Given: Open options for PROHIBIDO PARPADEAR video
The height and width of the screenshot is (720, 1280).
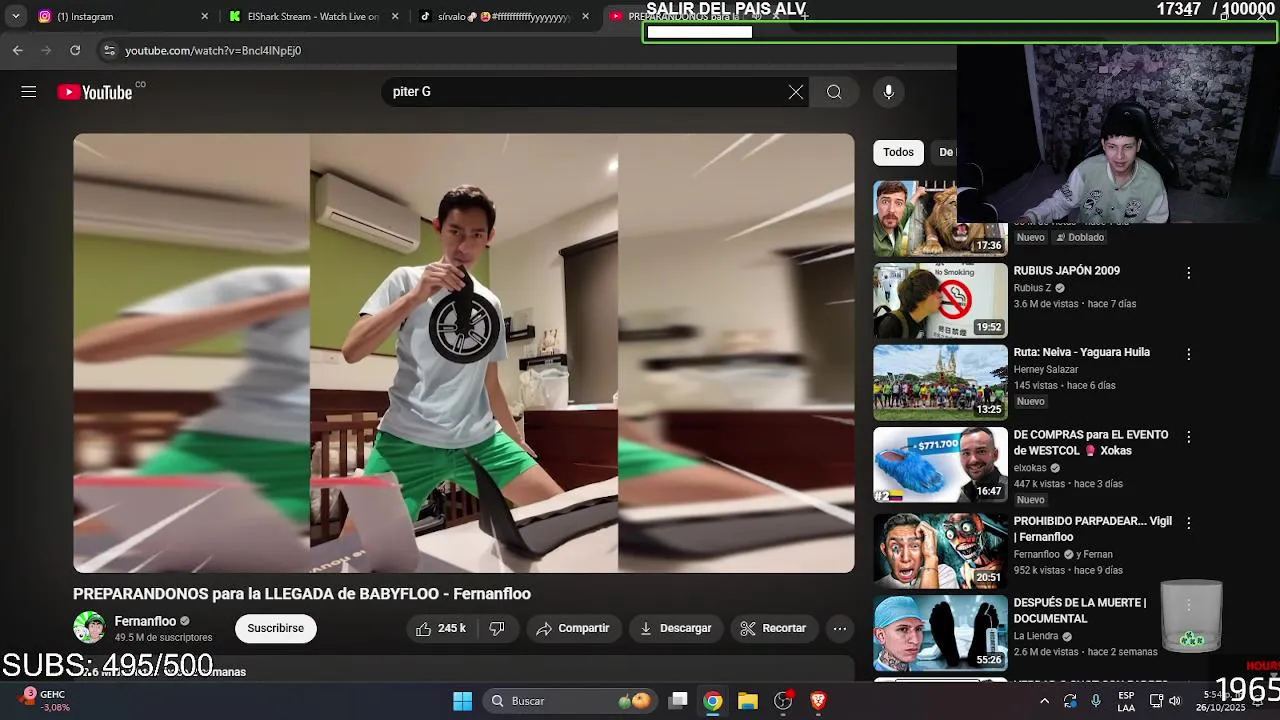Looking at the screenshot, I should tap(1188, 523).
